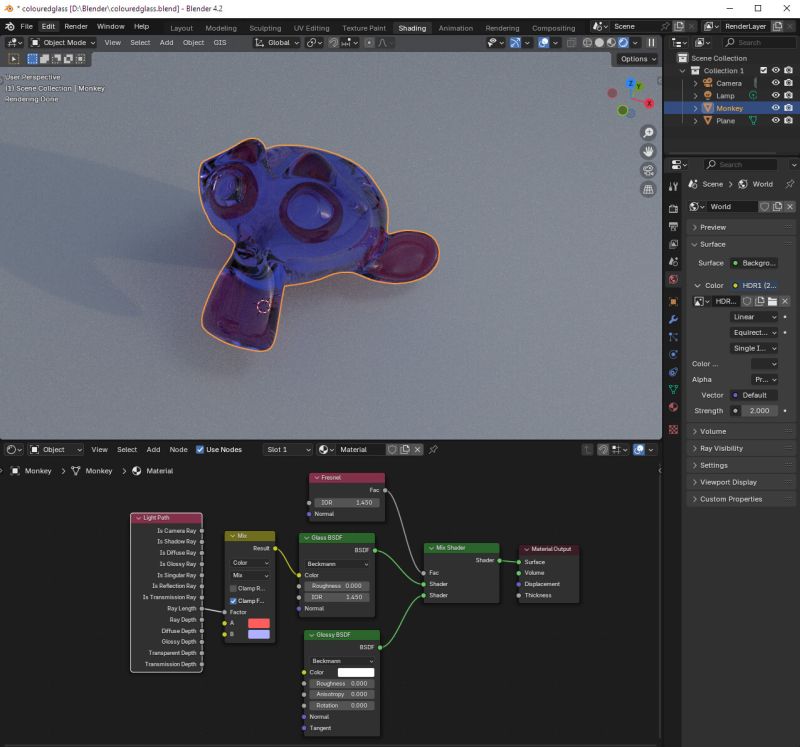This screenshot has width=800, height=747.
Task: Select solid viewport shading
Action: click(599, 43)
